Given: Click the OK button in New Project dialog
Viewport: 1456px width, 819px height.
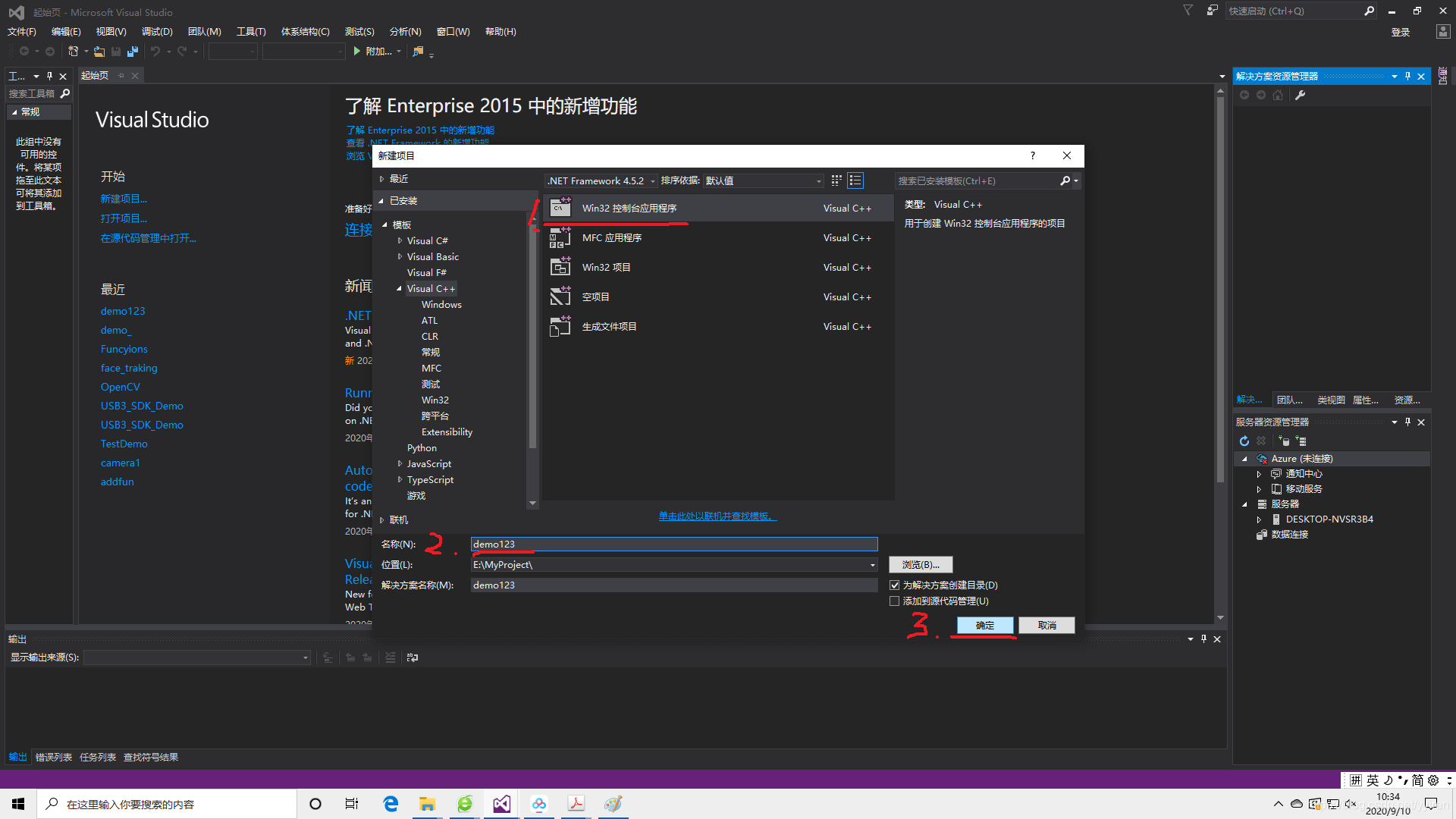Looking at the screenshot, I should (985, 625).
